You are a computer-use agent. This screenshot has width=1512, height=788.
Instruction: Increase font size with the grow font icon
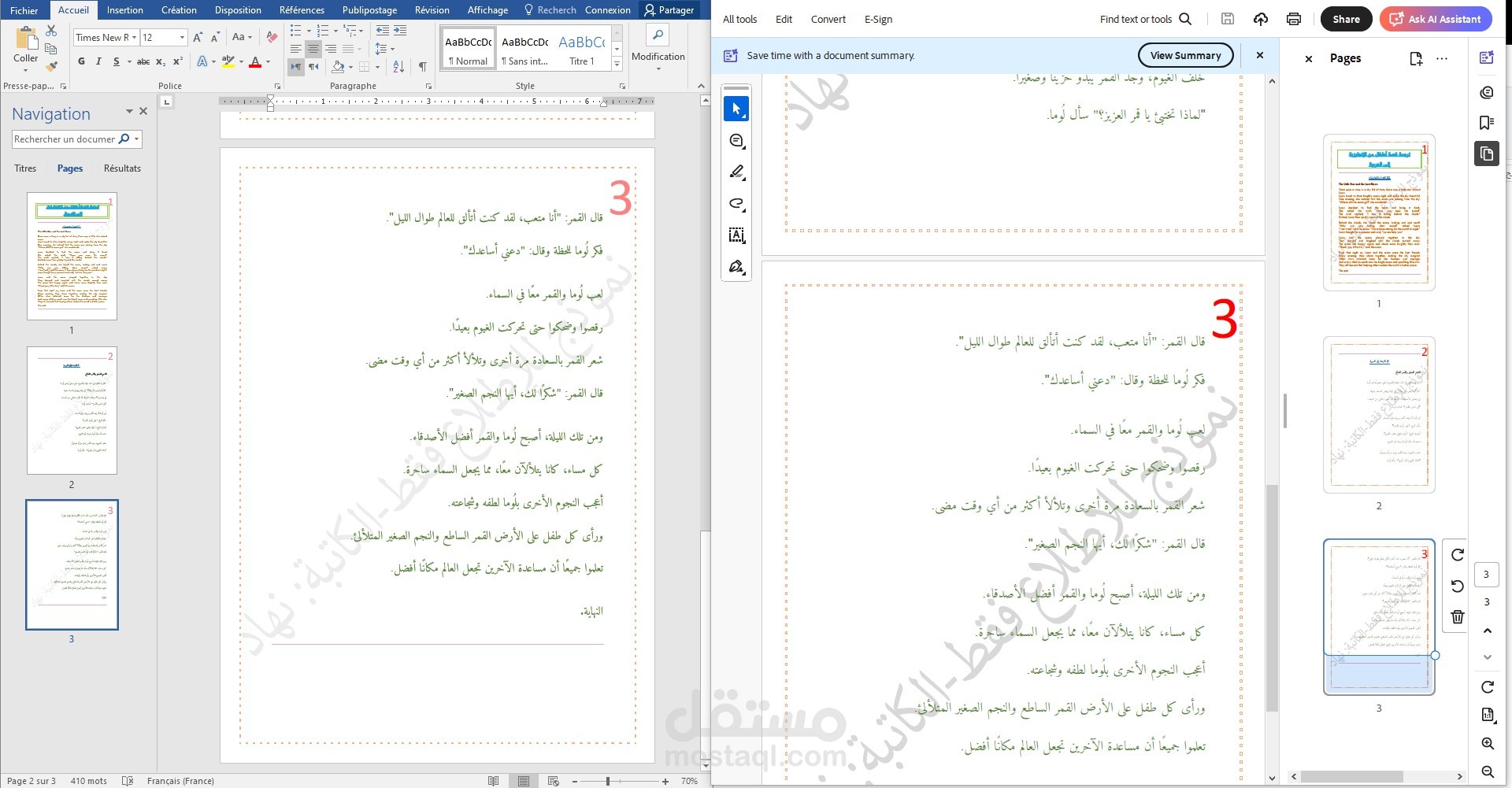point(198,37)
